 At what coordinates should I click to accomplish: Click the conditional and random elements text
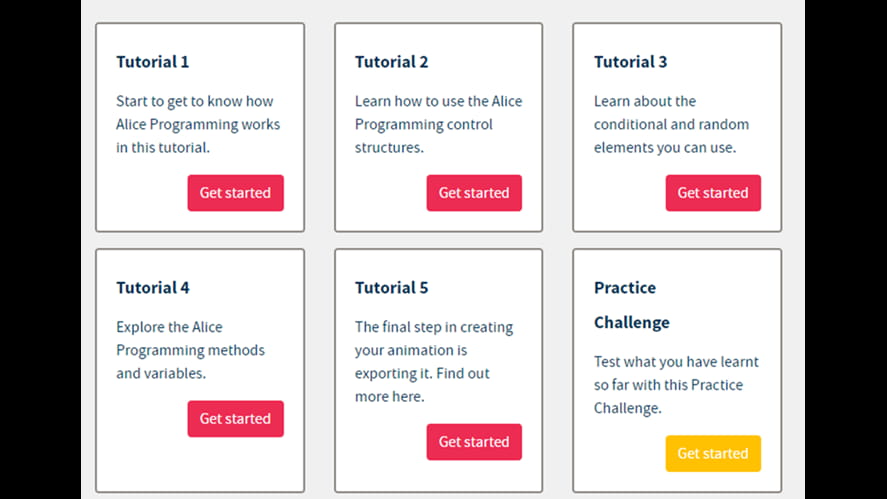click(671, 124)
